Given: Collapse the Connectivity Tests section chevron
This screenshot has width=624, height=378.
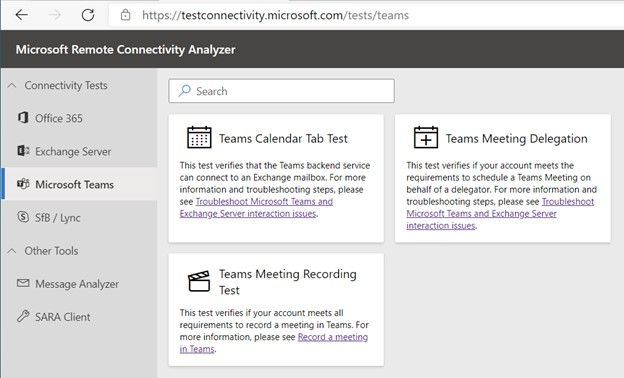Looking at the screenshot, I should pos(12,85).
